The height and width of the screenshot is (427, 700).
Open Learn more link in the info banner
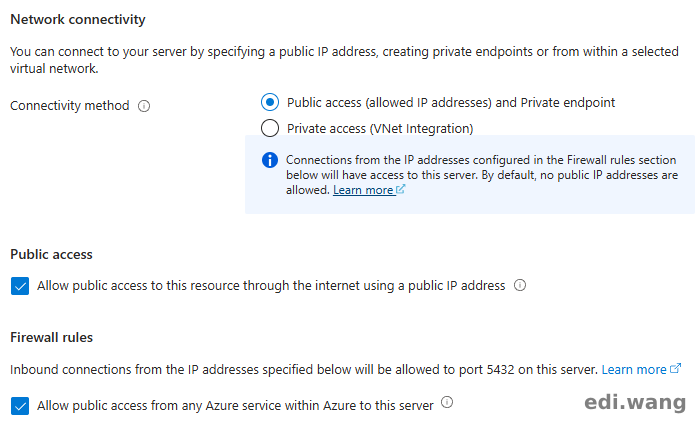(x=363, y=190)
